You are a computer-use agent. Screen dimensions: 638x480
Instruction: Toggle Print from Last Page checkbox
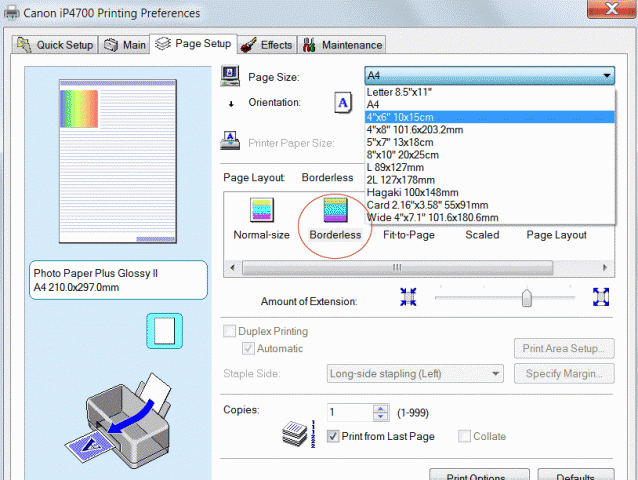(333, 436)
